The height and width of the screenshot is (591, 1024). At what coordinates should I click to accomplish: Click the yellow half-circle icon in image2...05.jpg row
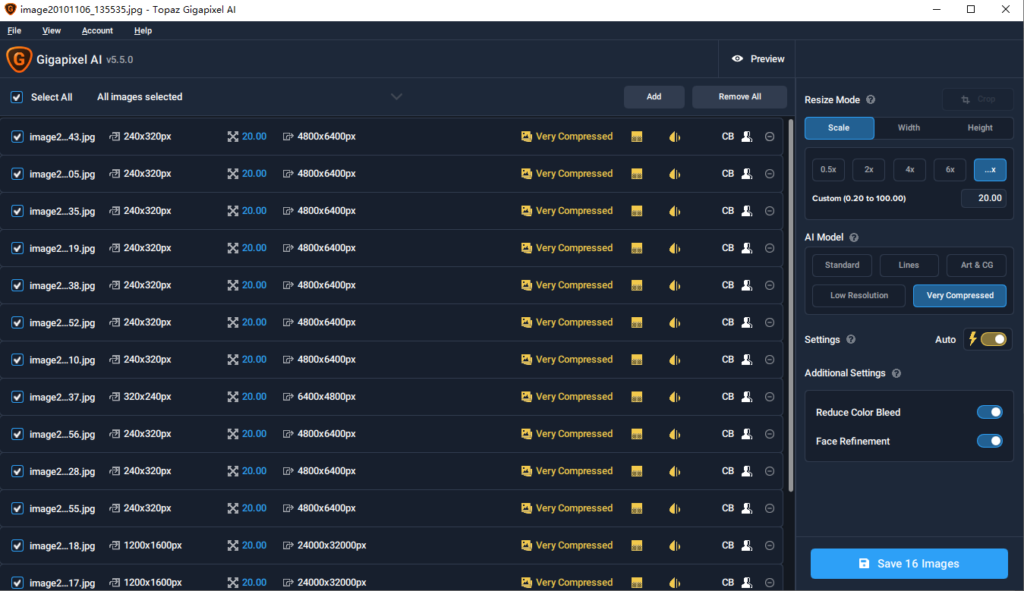pos(675,174)
